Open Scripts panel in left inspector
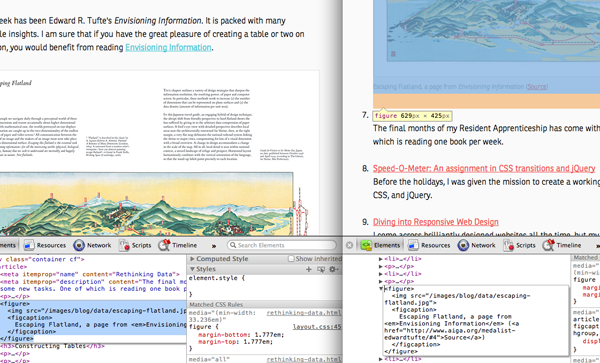 [135, 245]
